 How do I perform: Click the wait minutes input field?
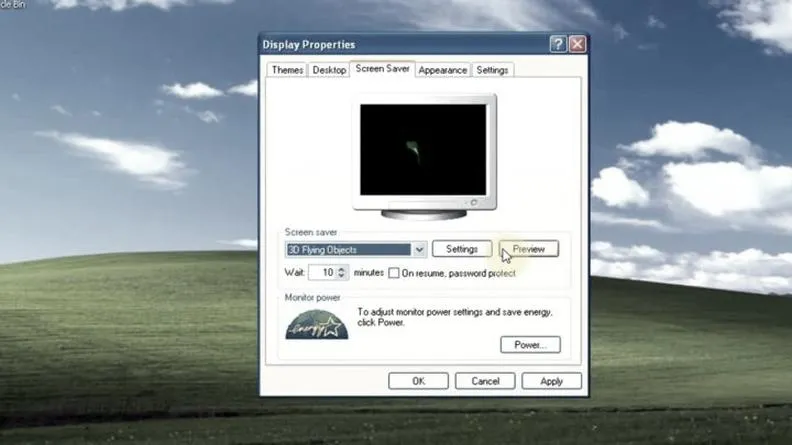322,273
